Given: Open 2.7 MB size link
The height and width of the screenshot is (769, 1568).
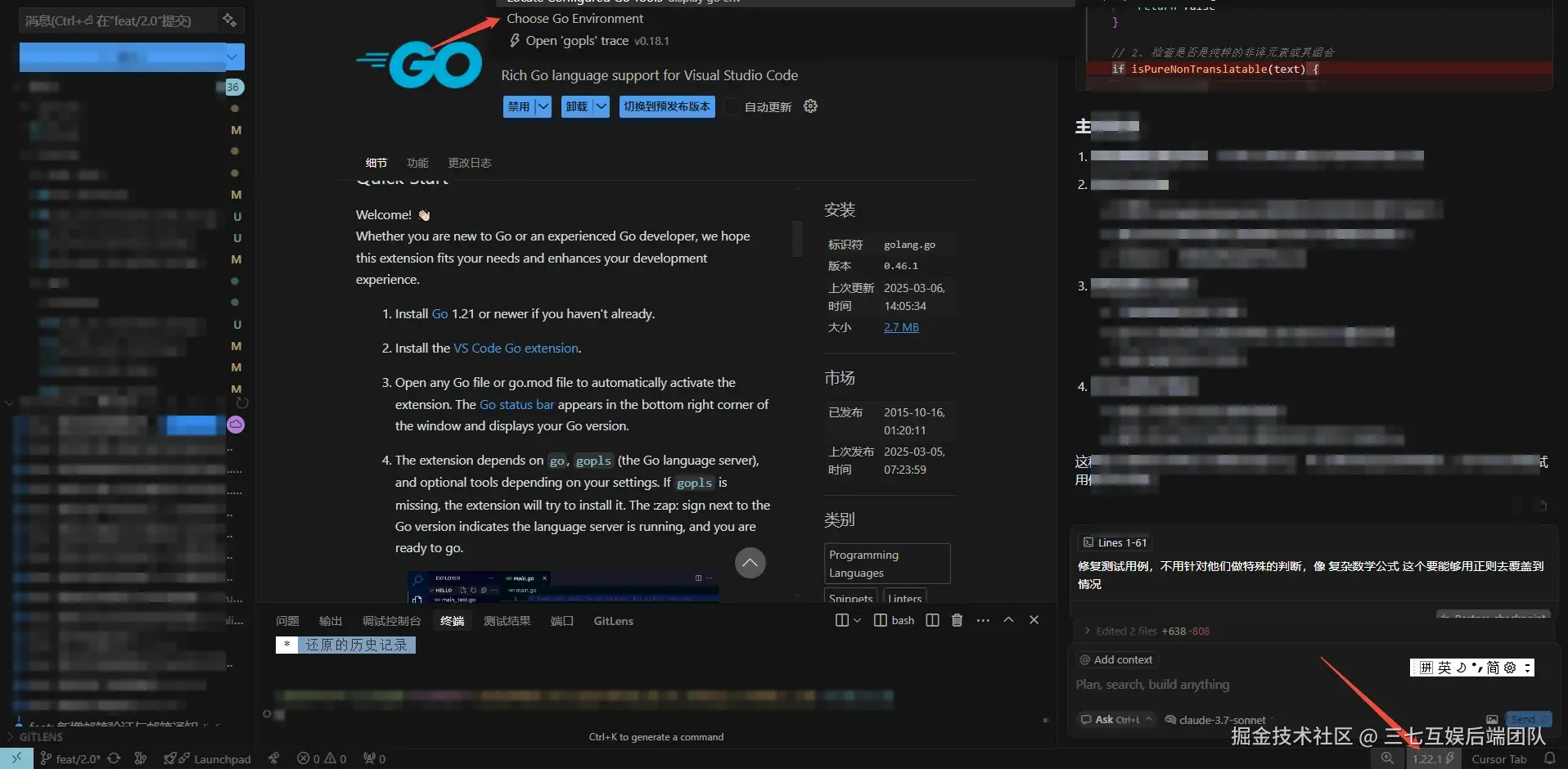Looking at the screenshot, I should tap(901, 327).
